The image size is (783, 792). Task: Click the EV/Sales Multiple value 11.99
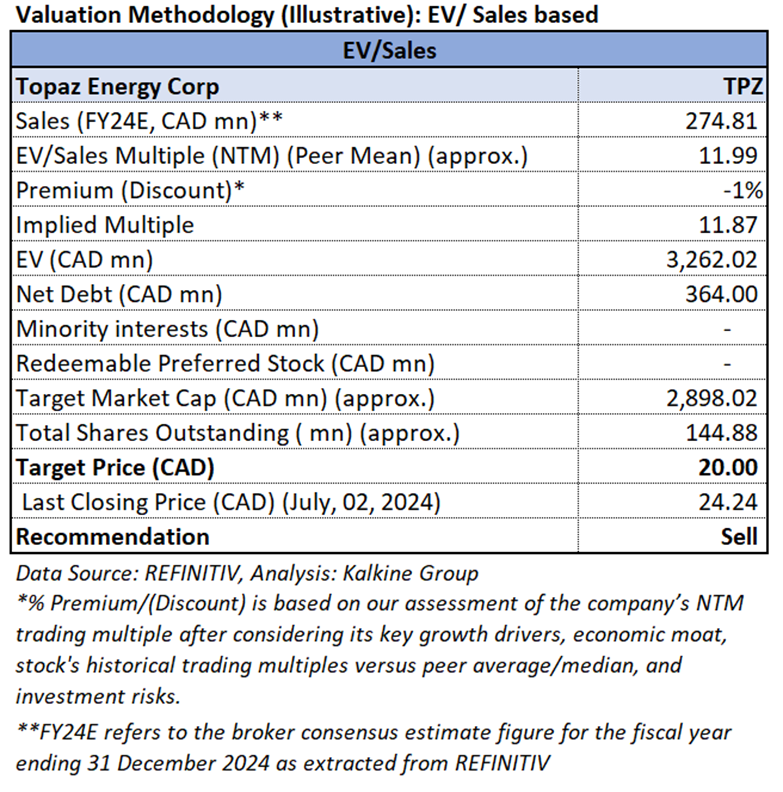[x=727, y=156]
